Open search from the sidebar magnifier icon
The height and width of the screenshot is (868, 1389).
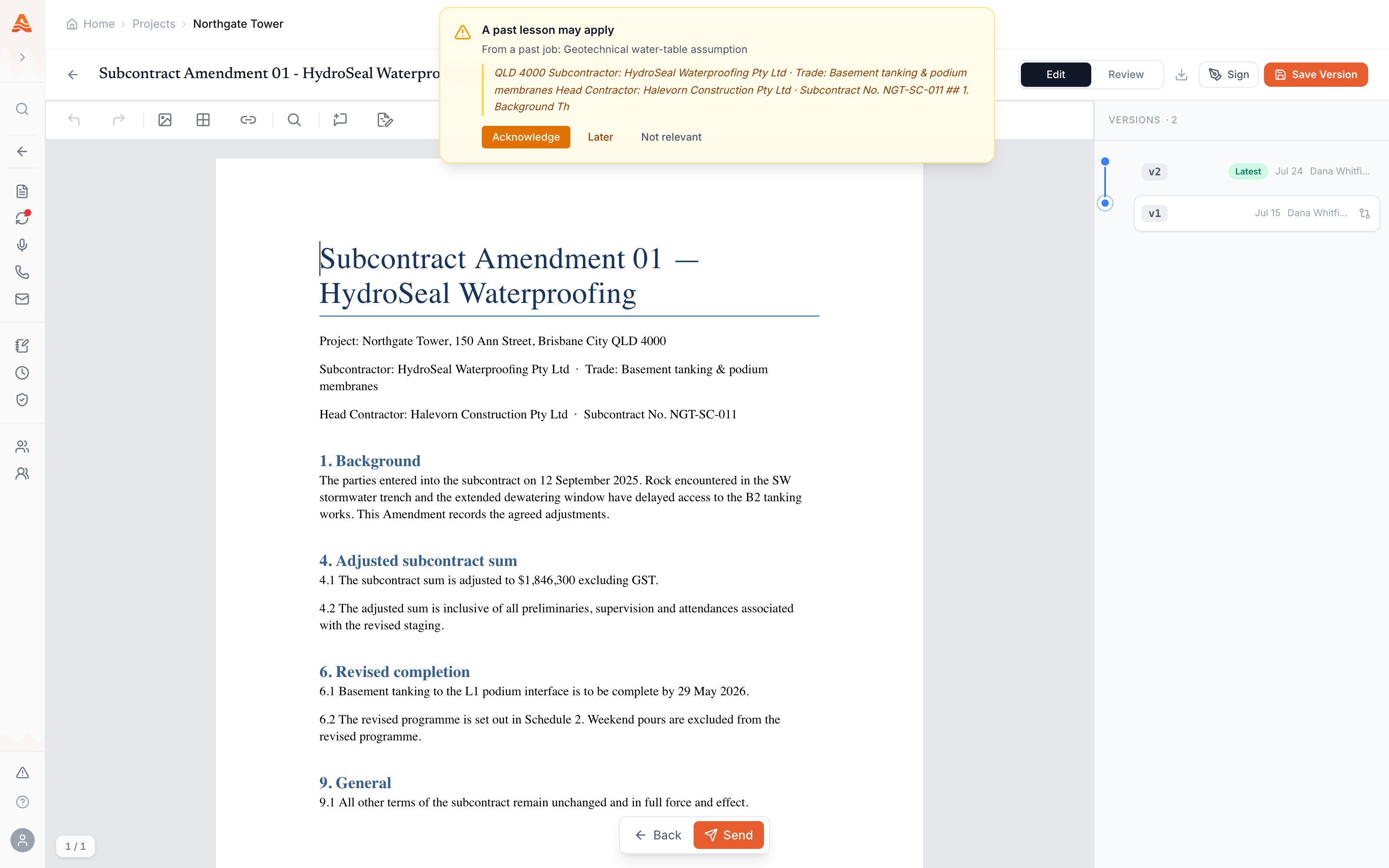click(23, 109)
